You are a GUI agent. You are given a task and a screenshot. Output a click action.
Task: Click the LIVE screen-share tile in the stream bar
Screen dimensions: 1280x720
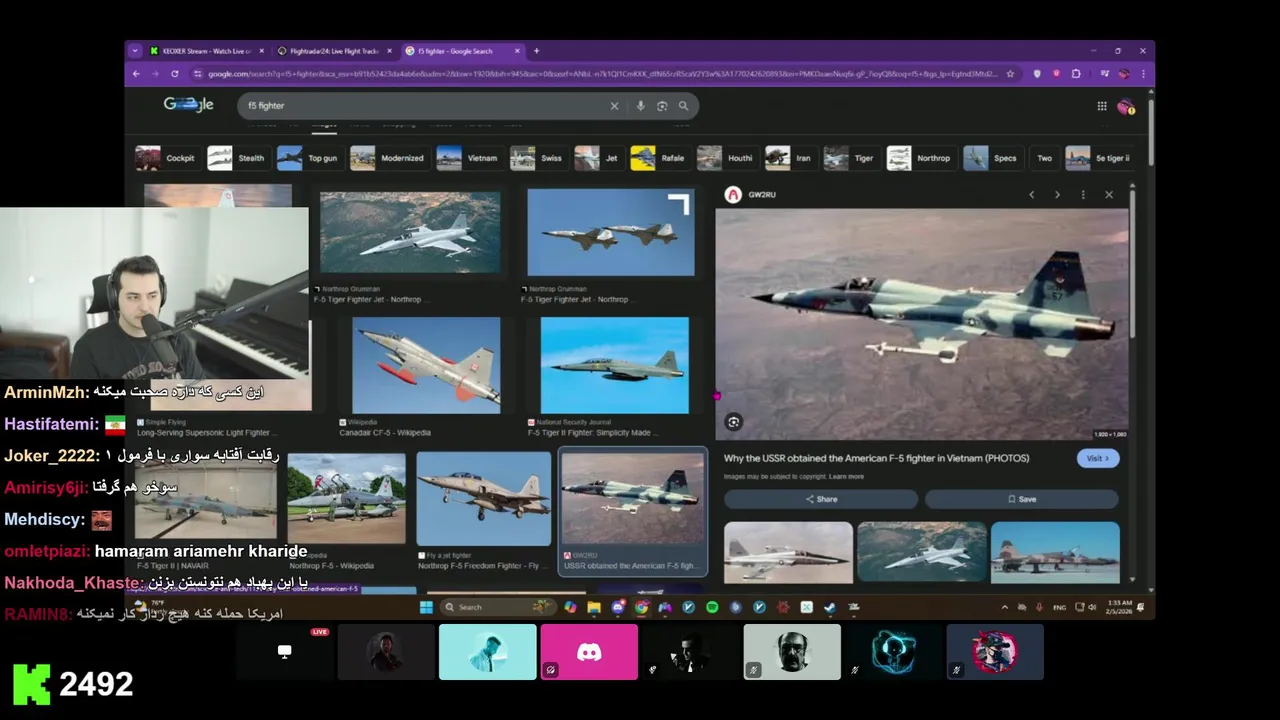[x=285, y=652]
